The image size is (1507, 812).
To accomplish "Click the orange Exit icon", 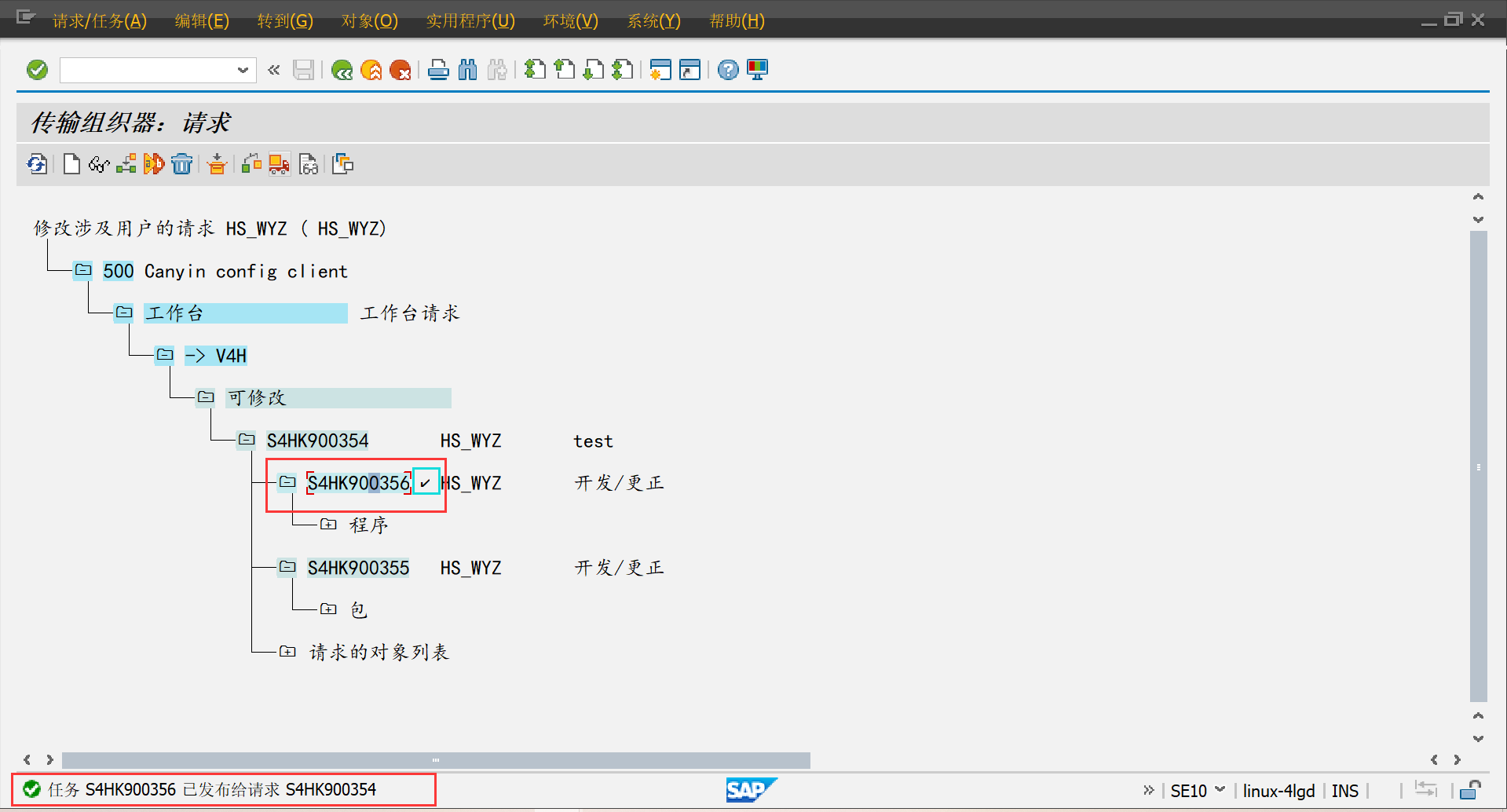I will tap(371, 70).
